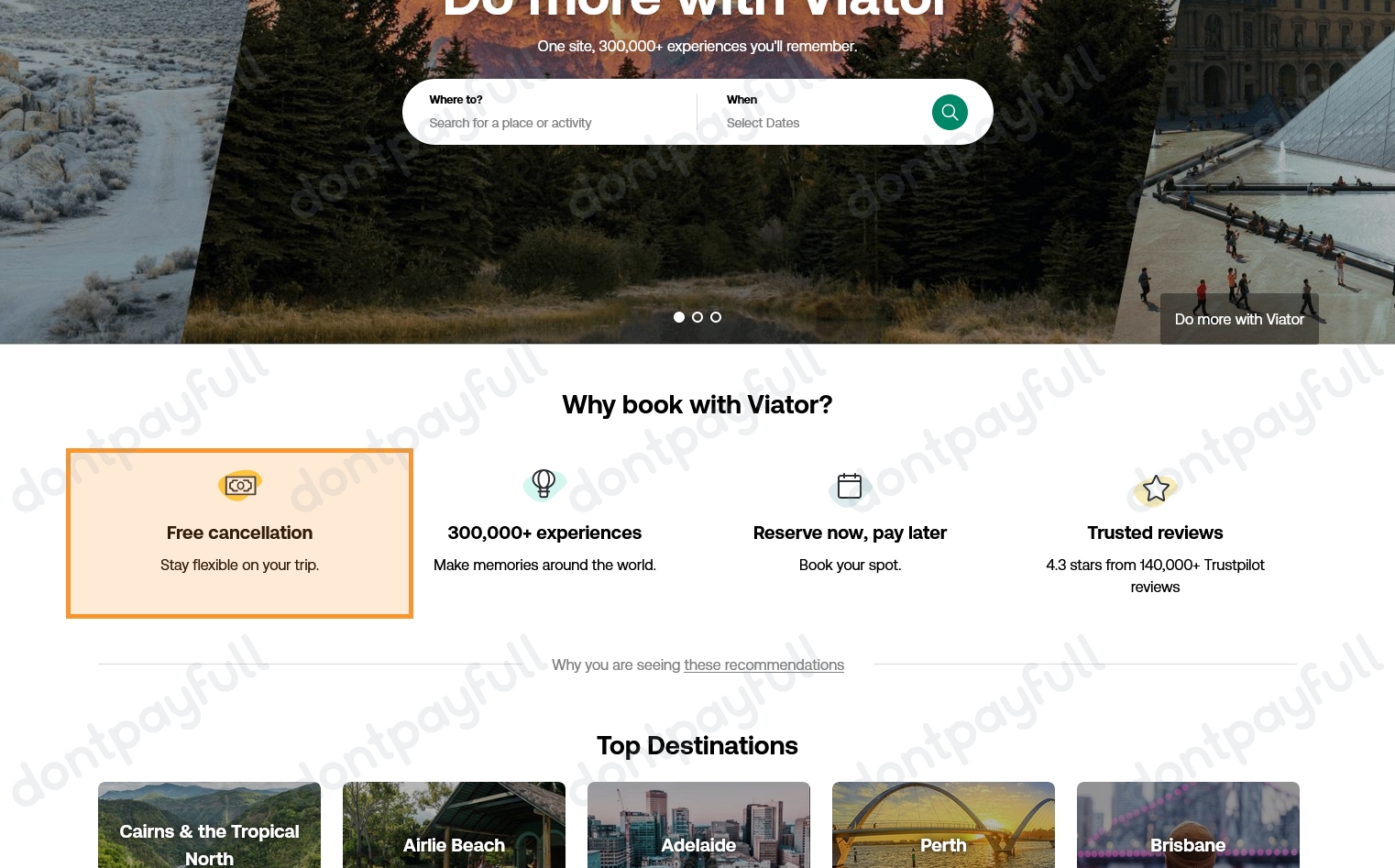Select the second carousel dot

697,317
